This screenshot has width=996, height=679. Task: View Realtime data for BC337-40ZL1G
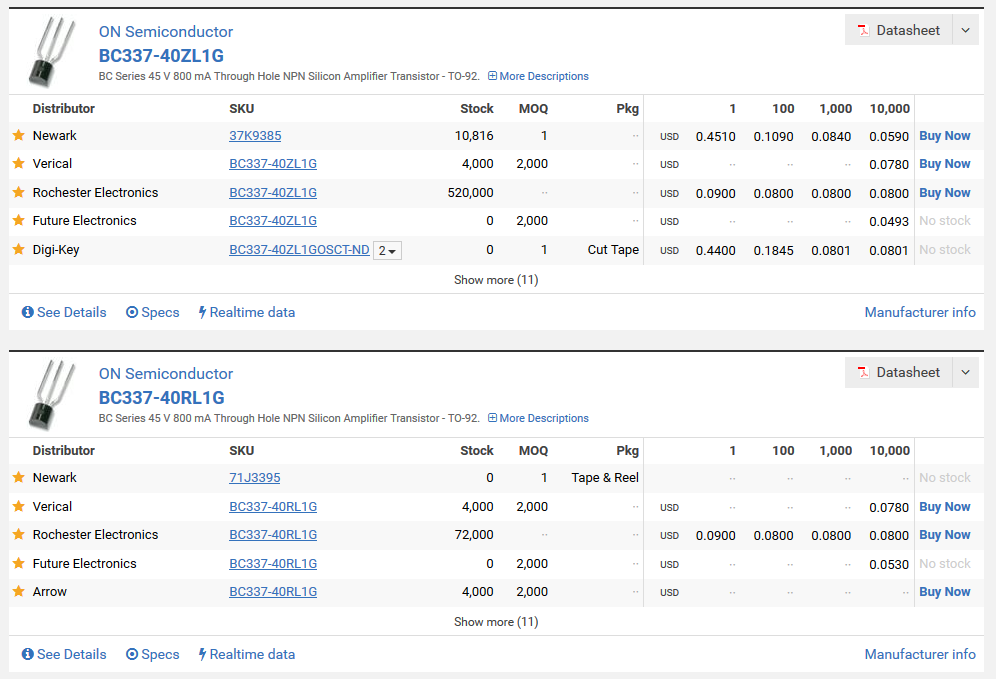246,312
